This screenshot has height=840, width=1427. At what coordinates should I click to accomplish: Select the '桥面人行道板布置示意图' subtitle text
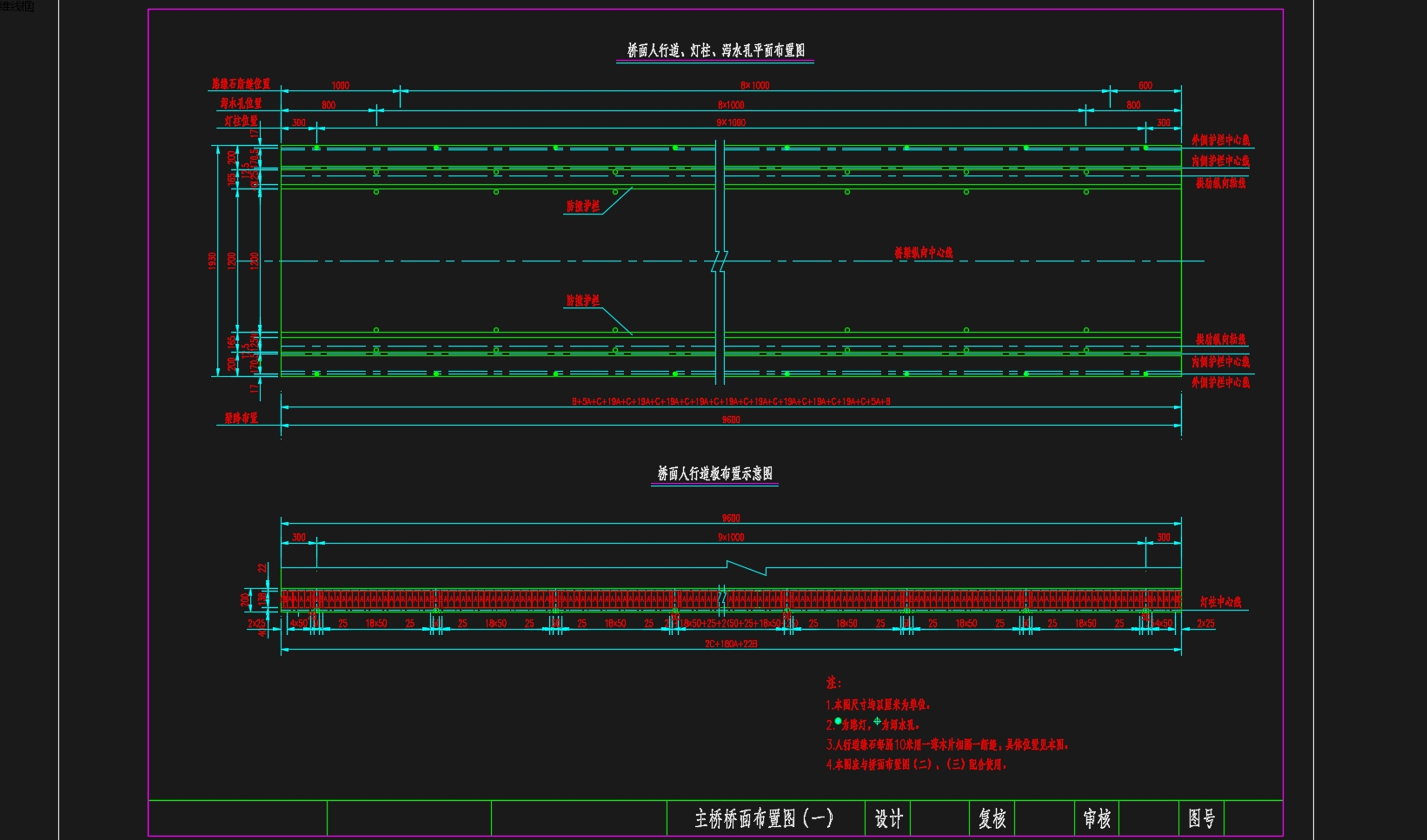coord(714,473)
